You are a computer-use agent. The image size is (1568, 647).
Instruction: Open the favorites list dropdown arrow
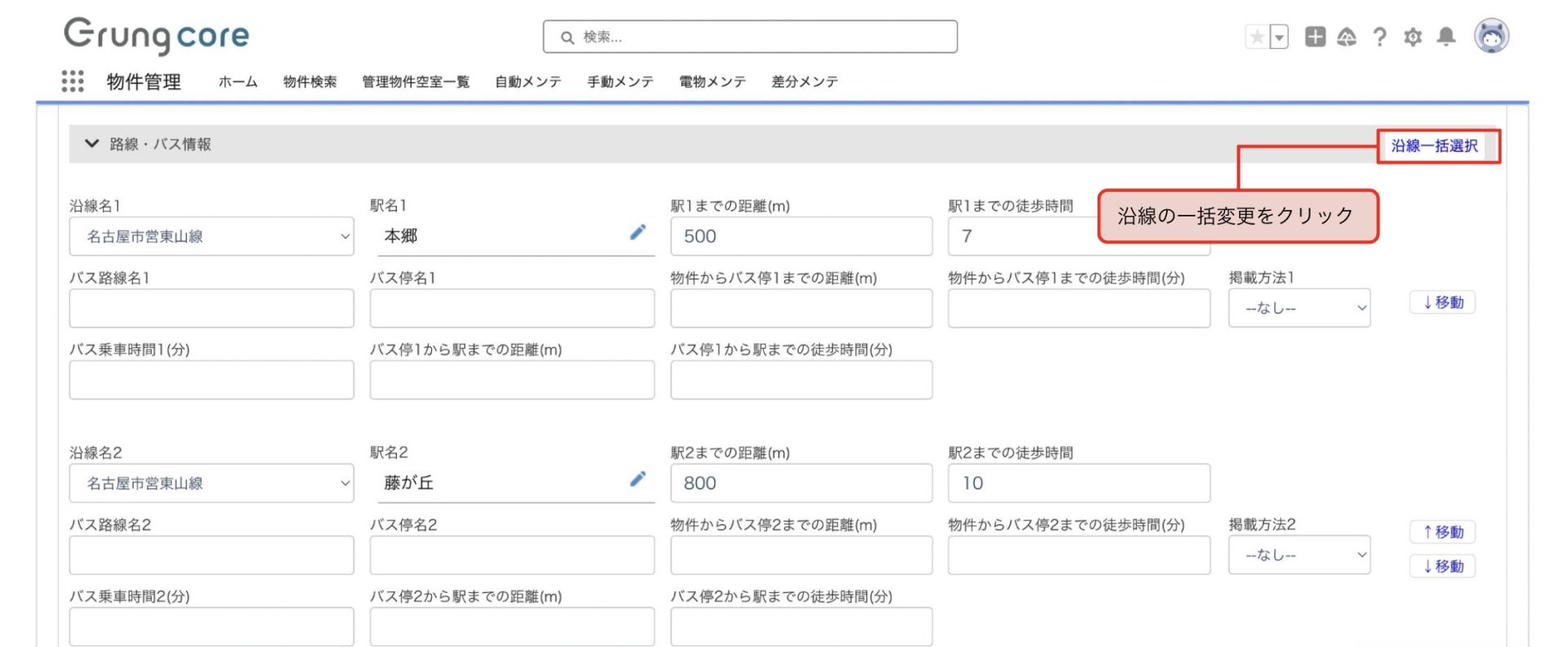[x=1279, y=37]
